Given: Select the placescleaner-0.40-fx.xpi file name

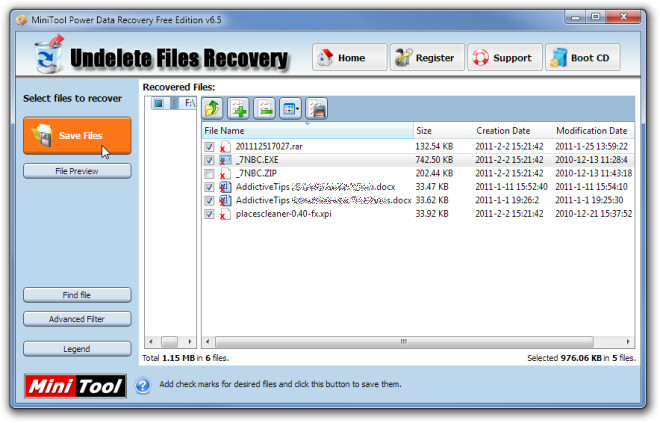Looking at the screenshot, I should pyautogui.click(x=284, y=214).
